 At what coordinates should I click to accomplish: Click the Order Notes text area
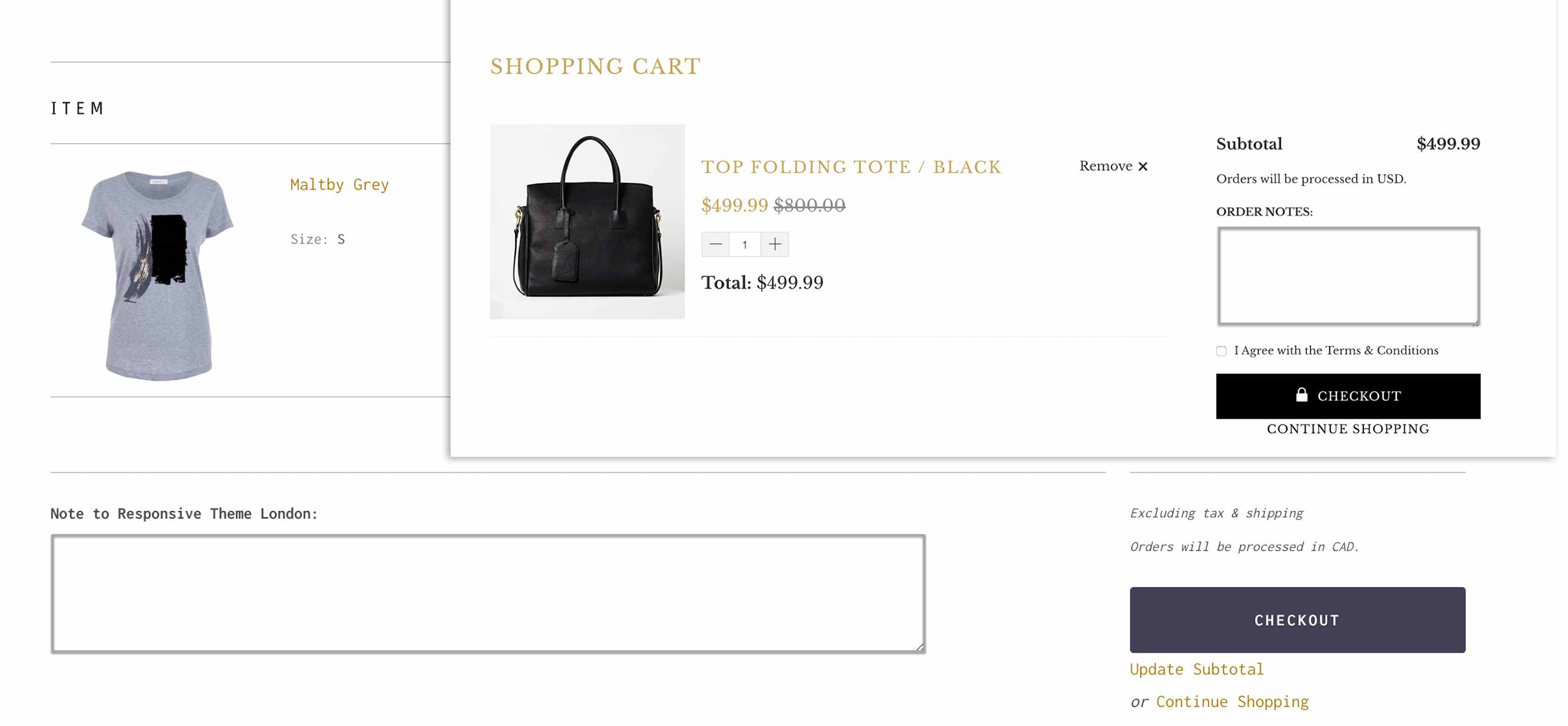pyautogui.click(x=1348, y=276)
